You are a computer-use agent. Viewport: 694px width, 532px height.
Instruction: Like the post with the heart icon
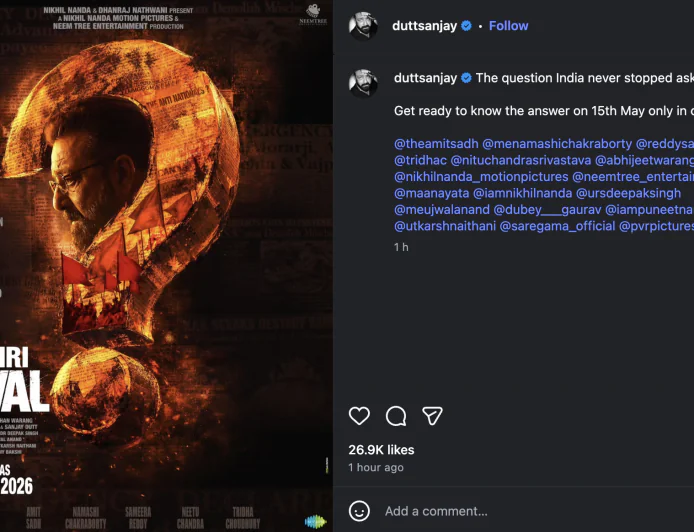359,416
